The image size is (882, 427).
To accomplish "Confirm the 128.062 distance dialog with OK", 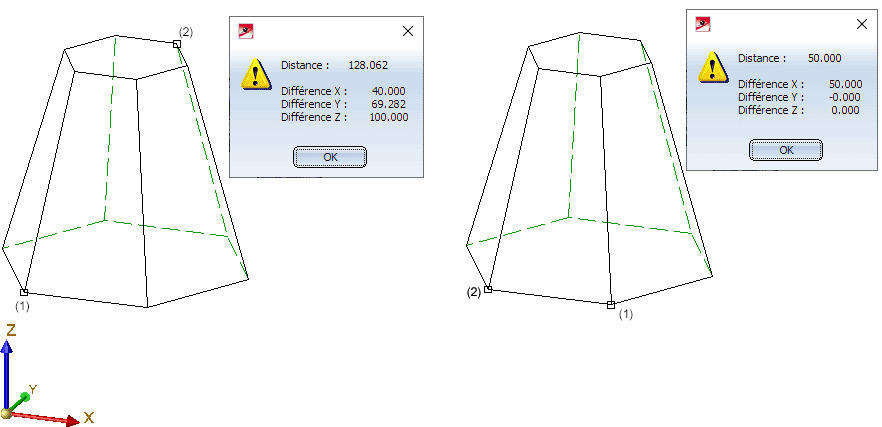I will click(330, 157).
